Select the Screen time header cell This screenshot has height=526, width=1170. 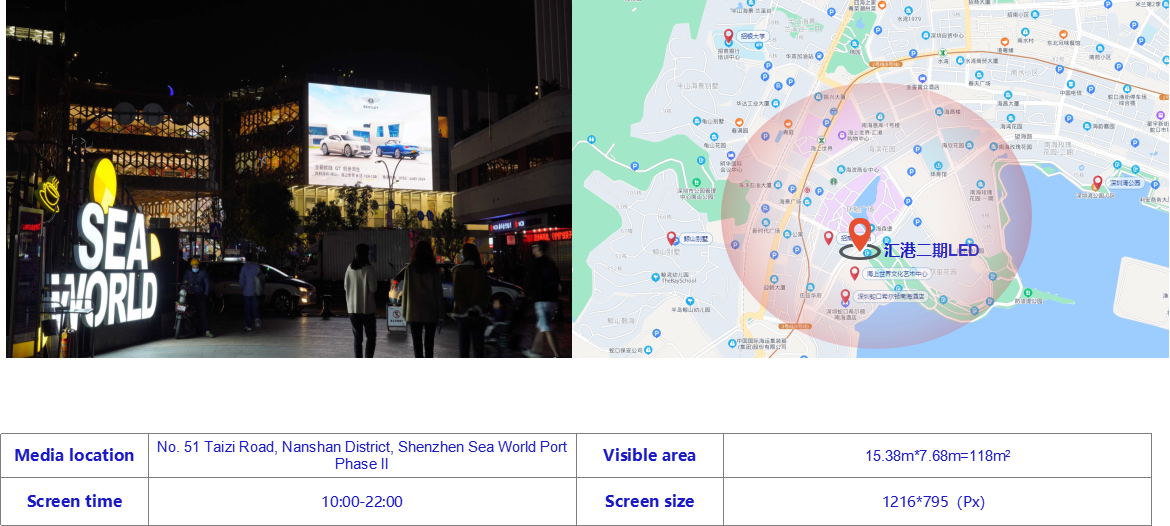pos(75,501)
